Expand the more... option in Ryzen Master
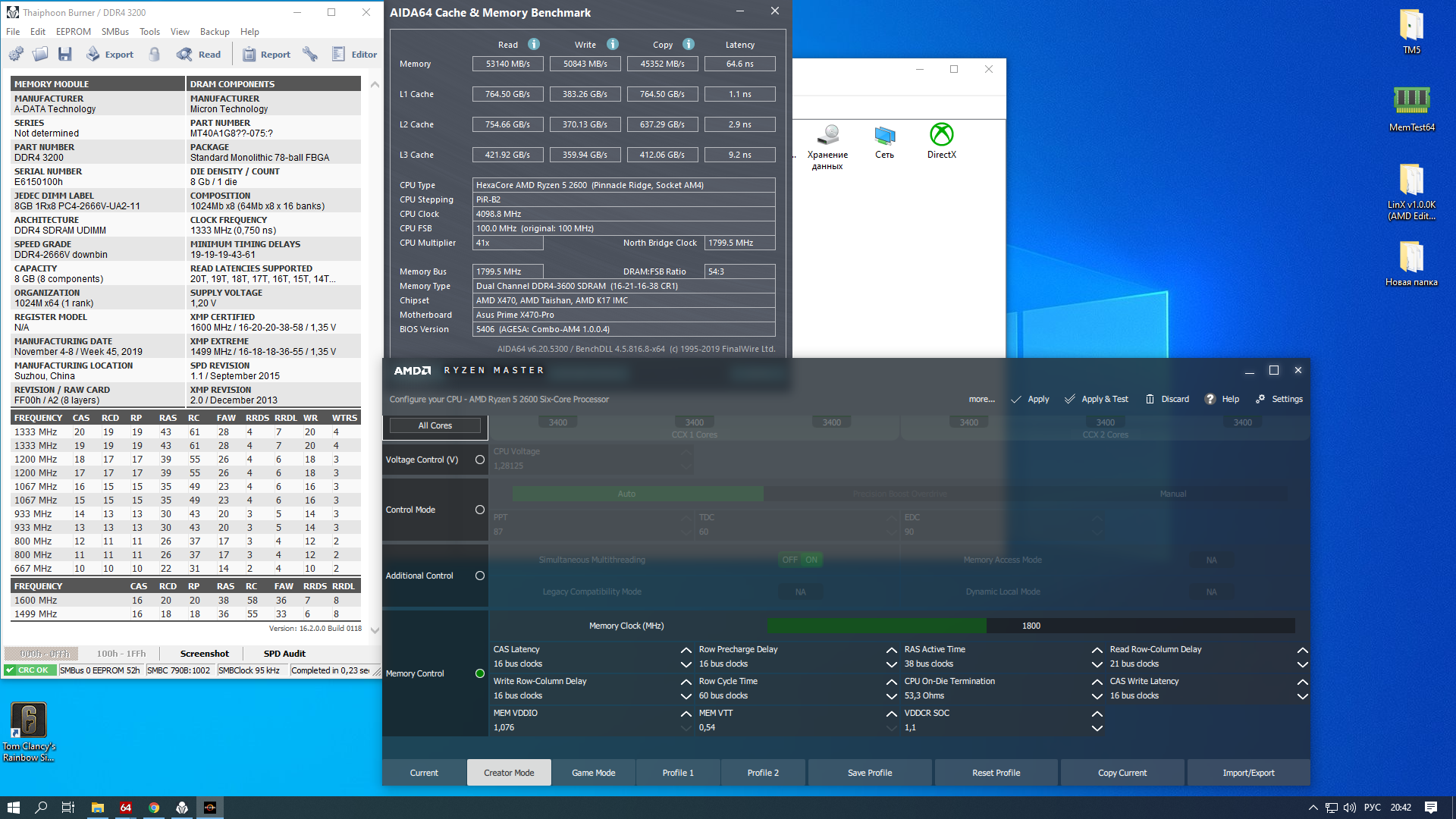This screenshot has width=1456, height=819. coord(981,399)
